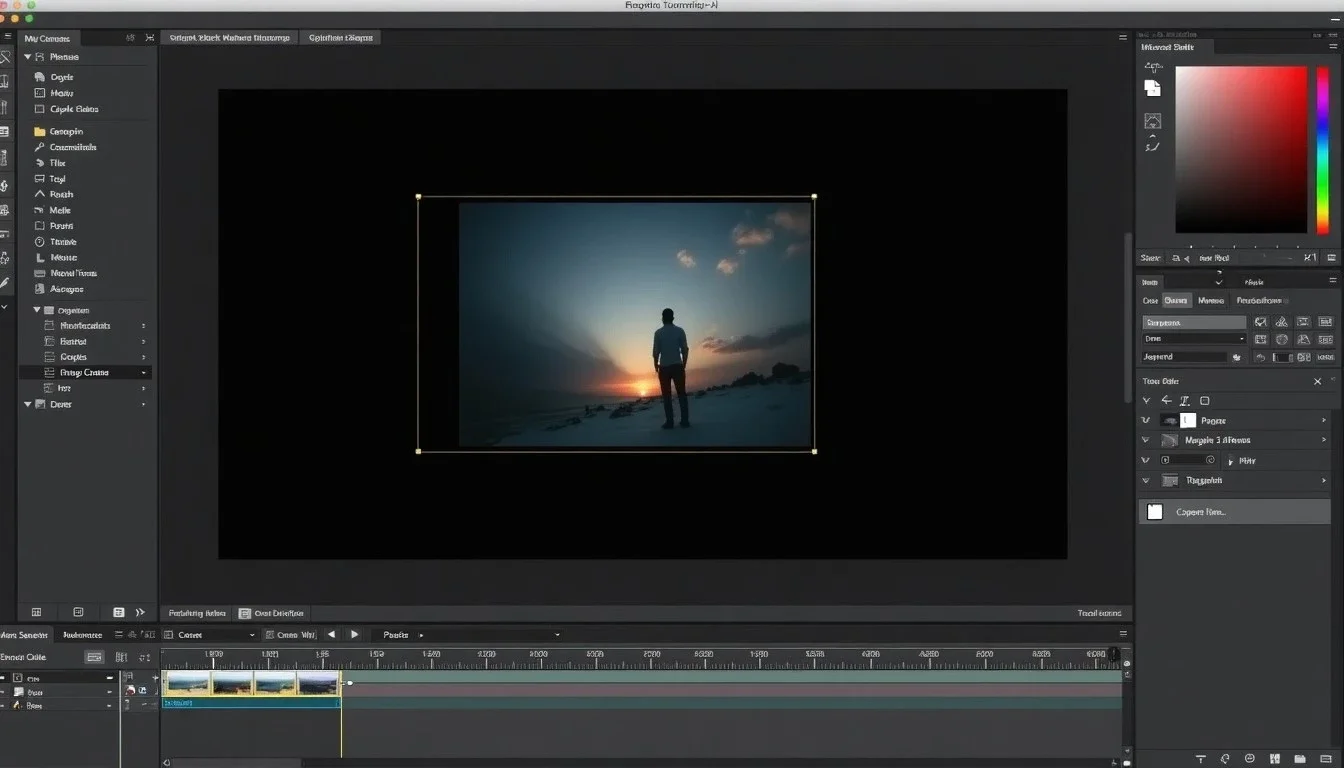This screenshot has width=1344, height=768.
Task: Click the list icon at color panel footer right
Action: 1333,258
